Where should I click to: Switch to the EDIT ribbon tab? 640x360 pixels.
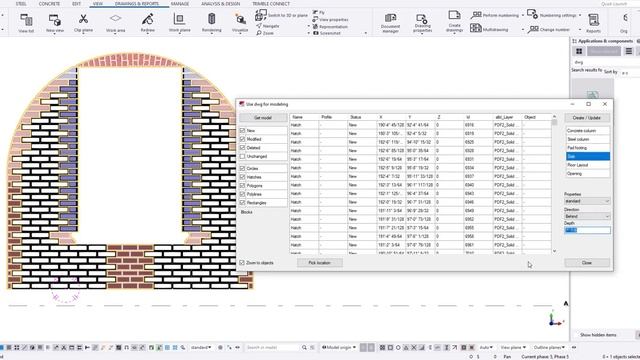(76, 4)
